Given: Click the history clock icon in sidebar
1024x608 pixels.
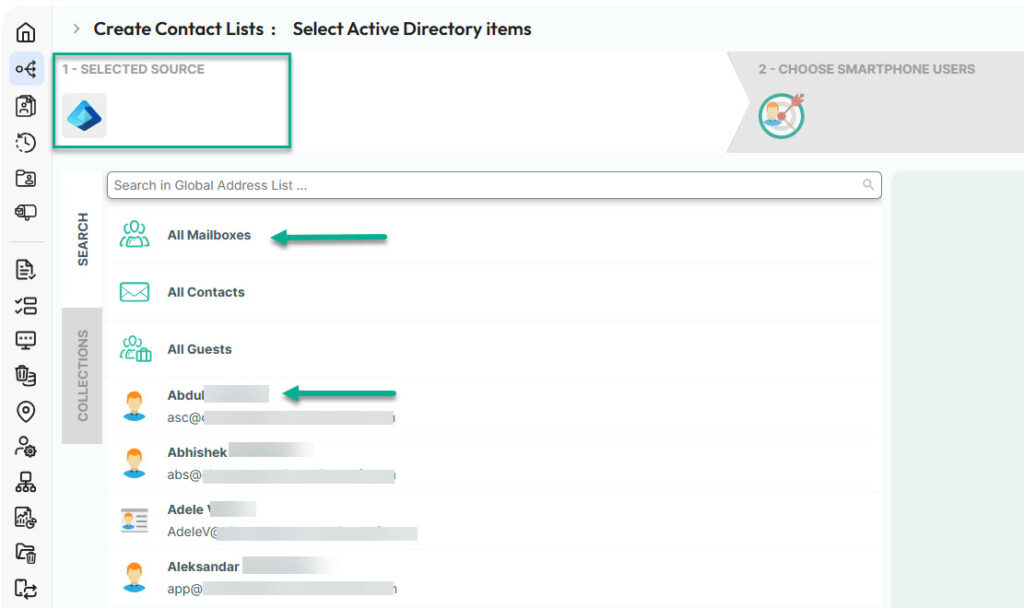Looking at the screenshot, I should [25, 142].
